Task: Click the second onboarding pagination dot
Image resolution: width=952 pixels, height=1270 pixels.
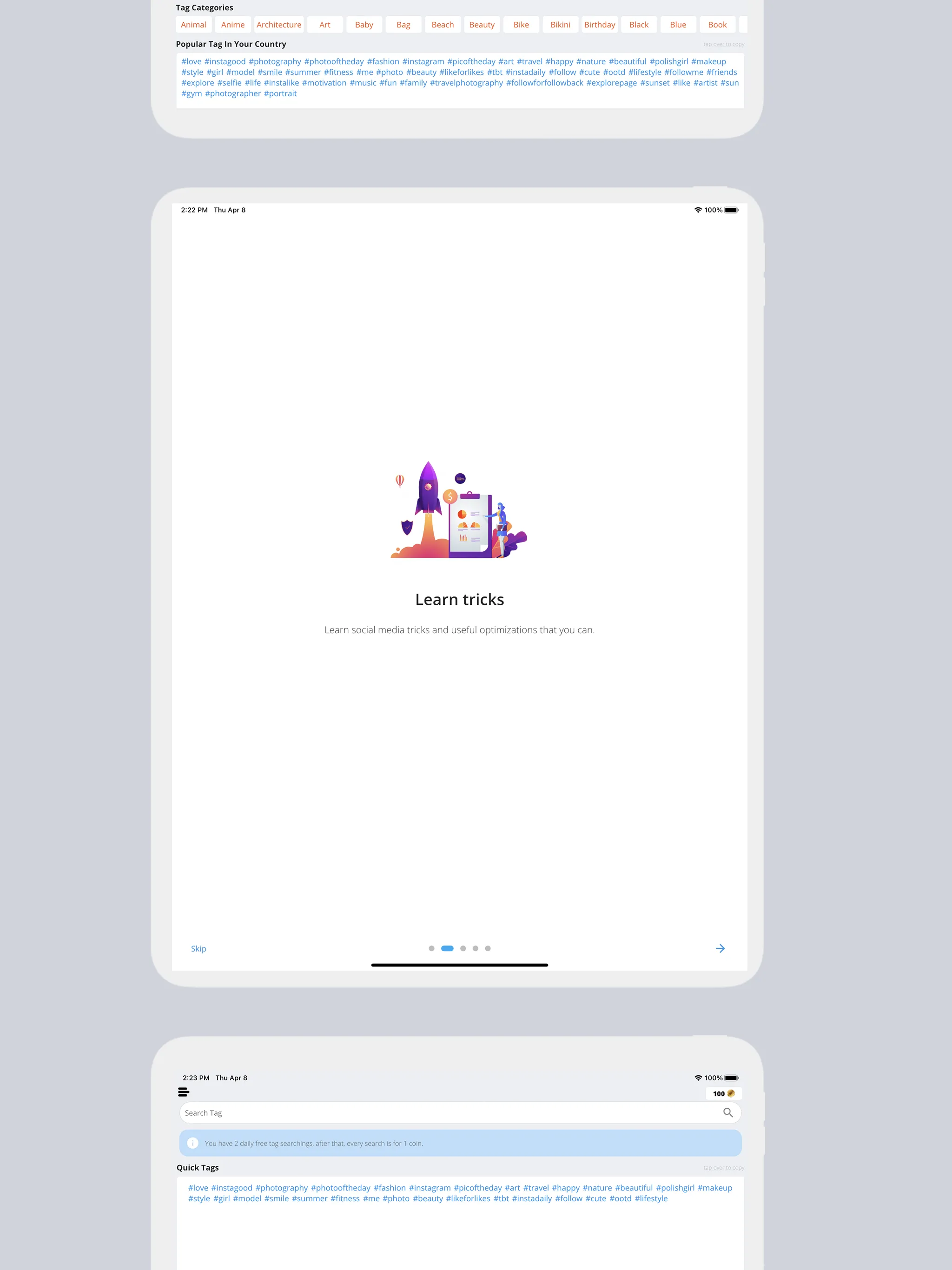Action: pyautogui.click(x=448, y=948)
